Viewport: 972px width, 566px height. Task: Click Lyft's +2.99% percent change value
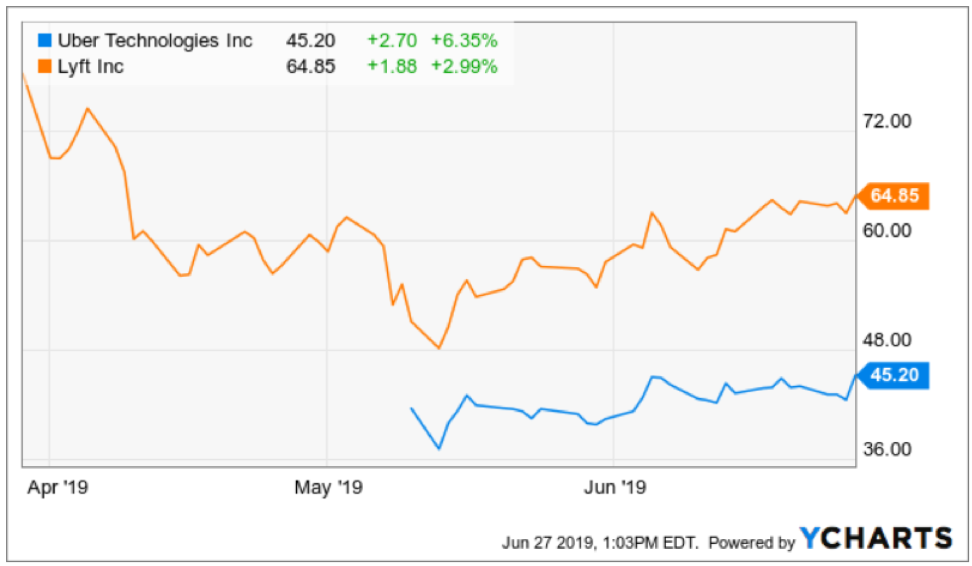(464, 67)
